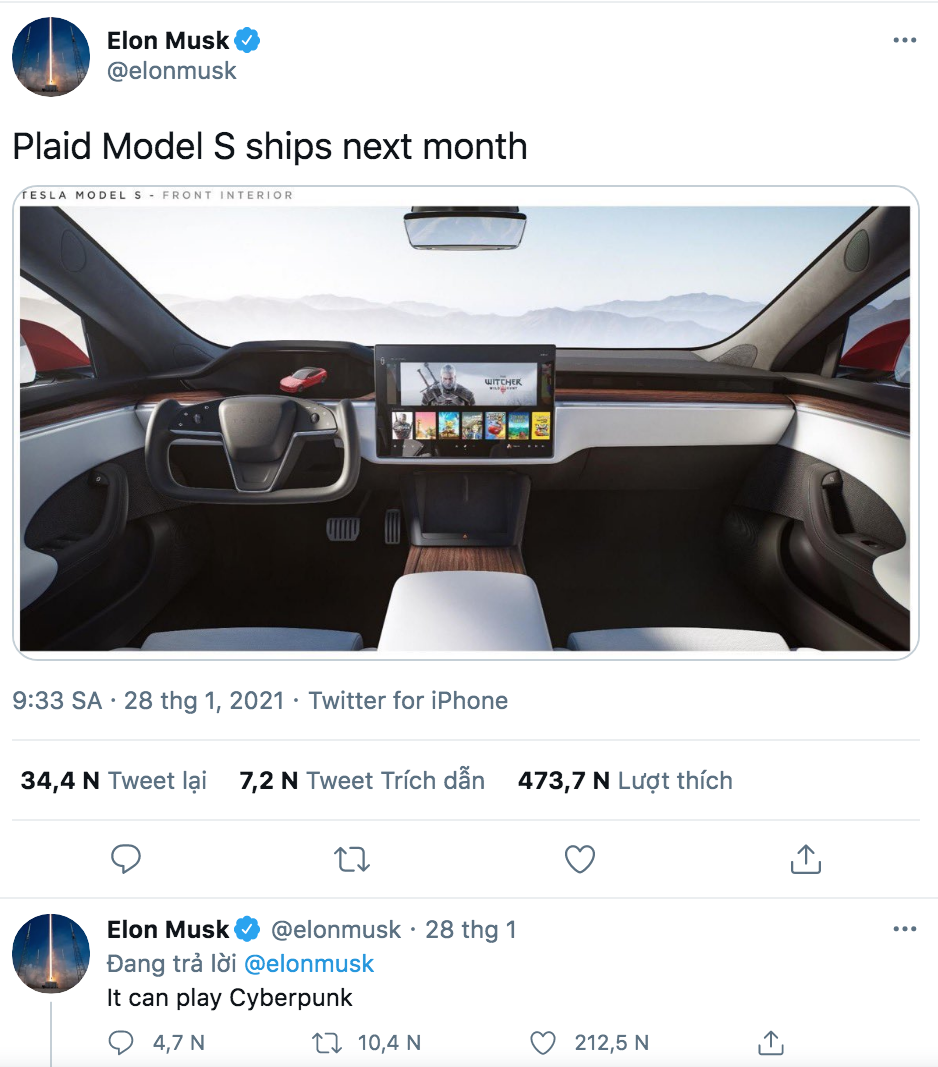This screenshot has width=938, height=1067.
Task: Open options menu for the main tweet
Action: [905, 39]
